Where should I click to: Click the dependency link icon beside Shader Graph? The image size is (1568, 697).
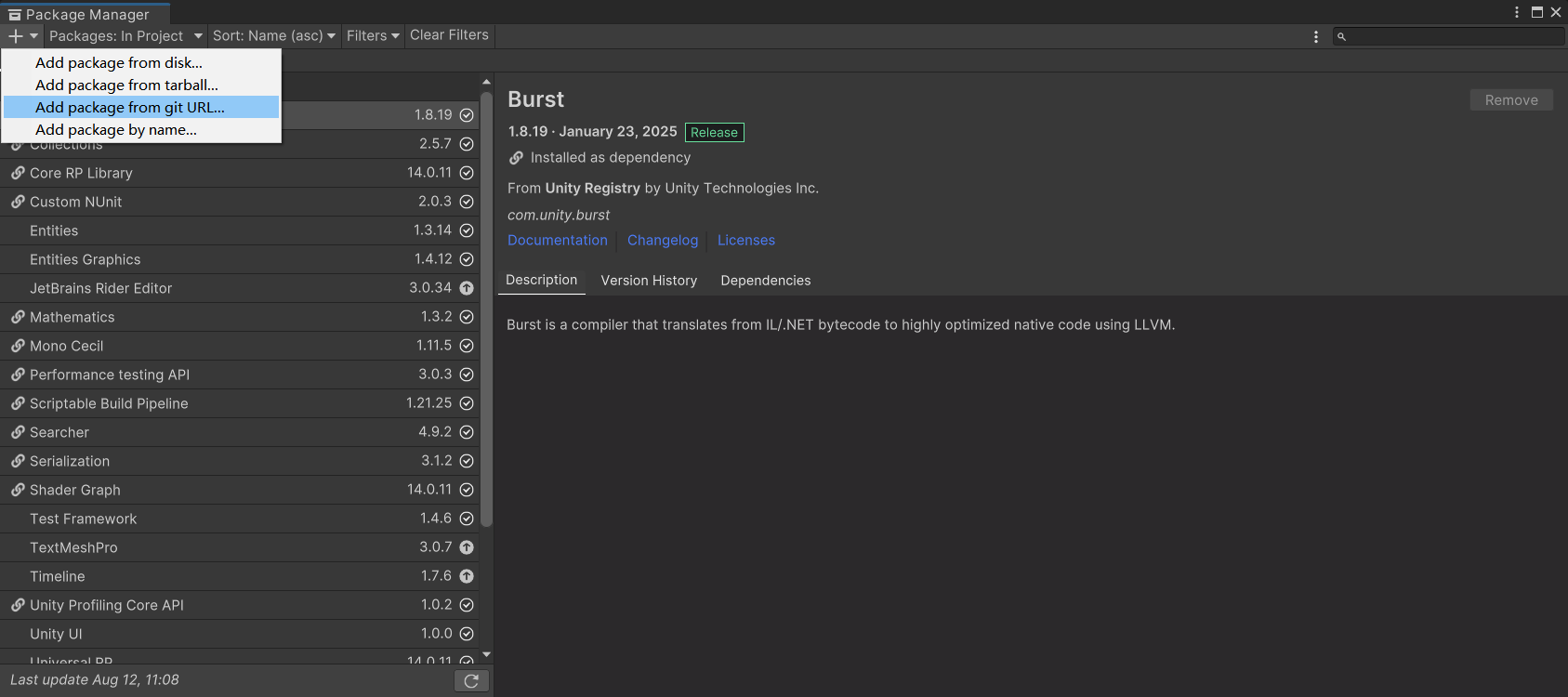(18, 490)
